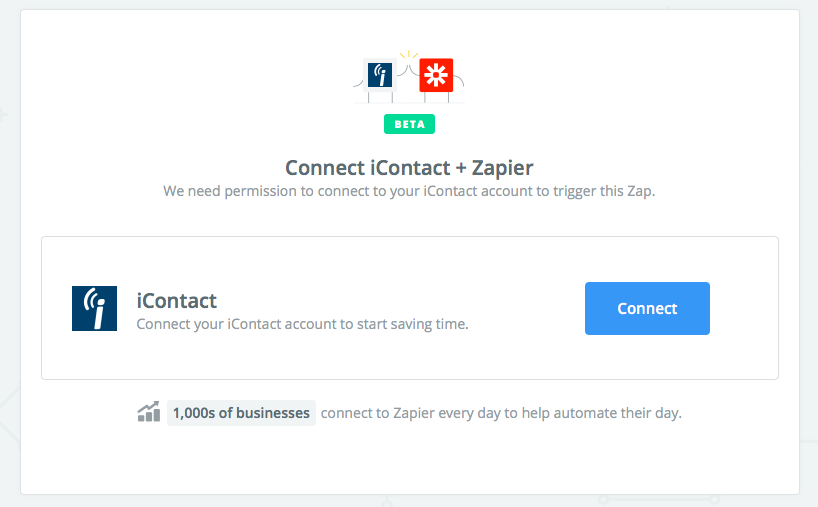Click "Connect your iContact account" description
This screenshot has width=818, height=507.
coord(237,324)
